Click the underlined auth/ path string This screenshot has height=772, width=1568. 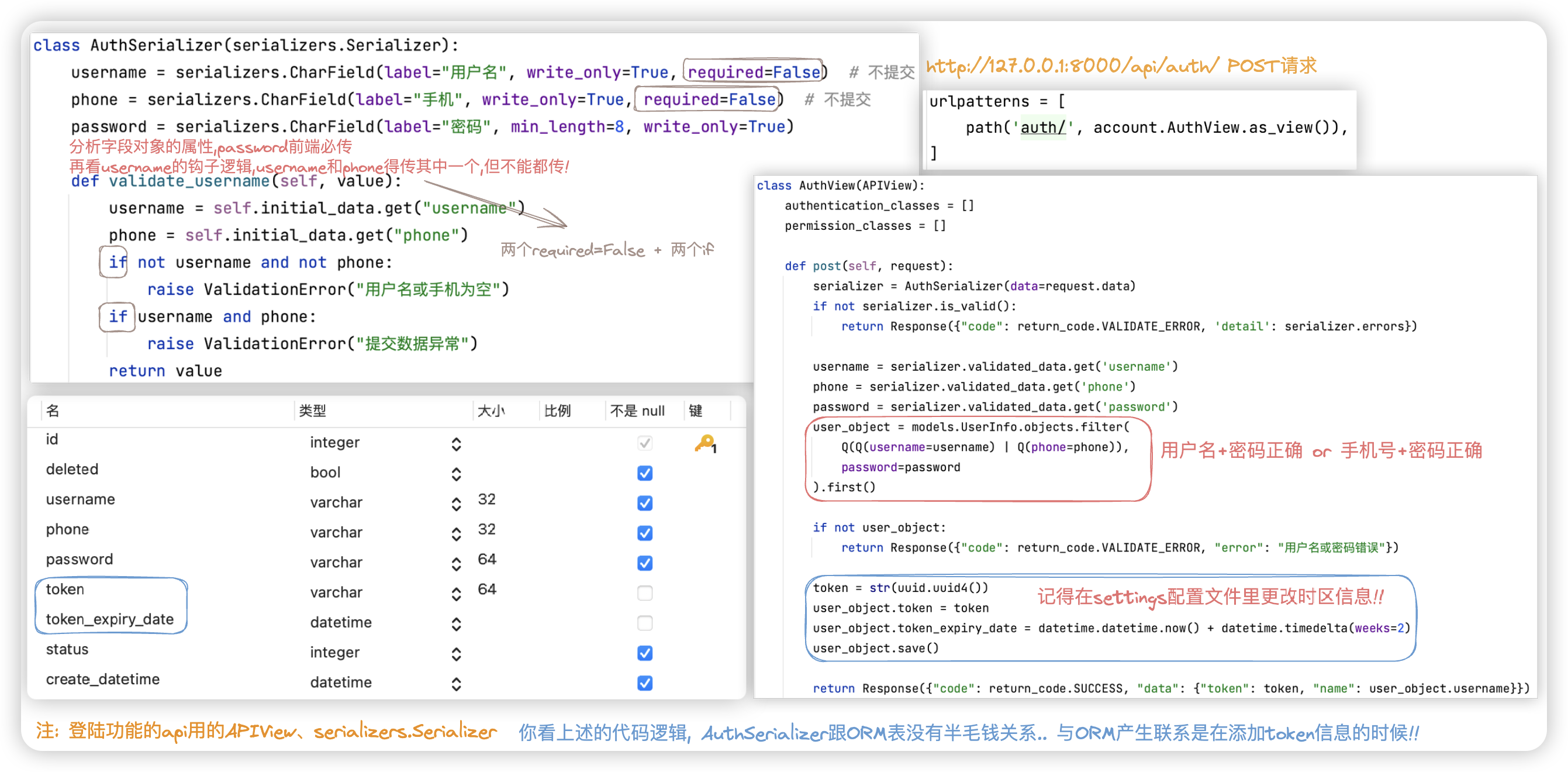pyautogui.click(x=1042, y=127)
